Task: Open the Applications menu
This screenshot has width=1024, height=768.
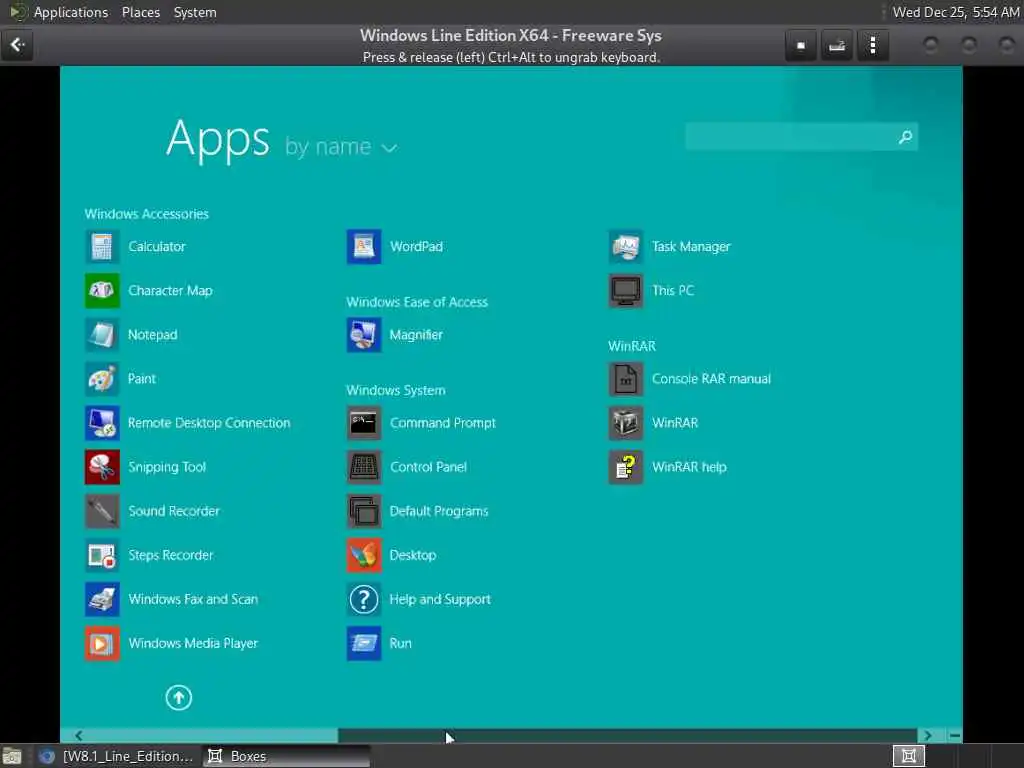Action: click(x=71, y=12)
